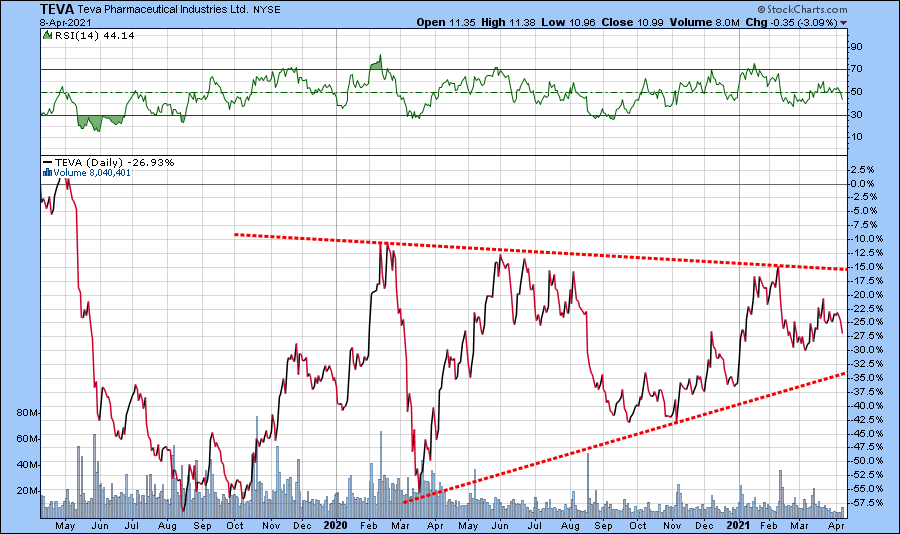Click the bold TEVA ticker symbol
The width and height of the screenshot is (900, 534).
[56, 7]
